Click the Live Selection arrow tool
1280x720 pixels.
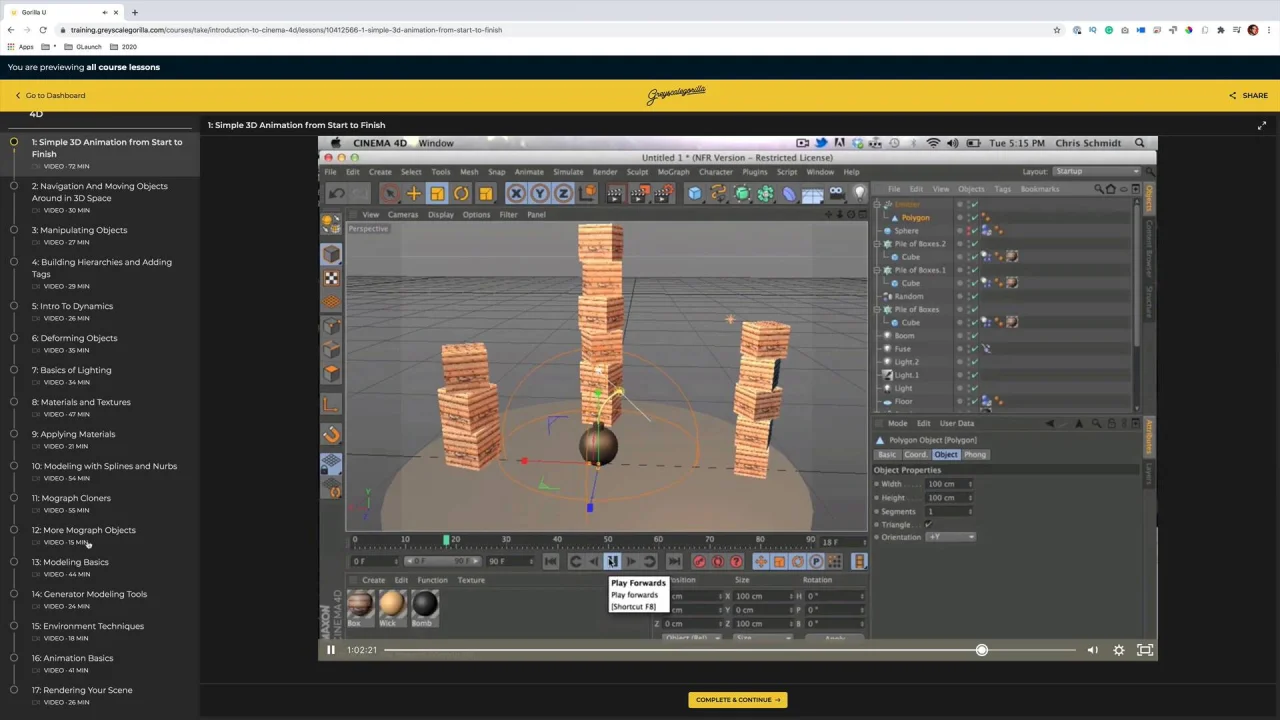pos(389,193)
